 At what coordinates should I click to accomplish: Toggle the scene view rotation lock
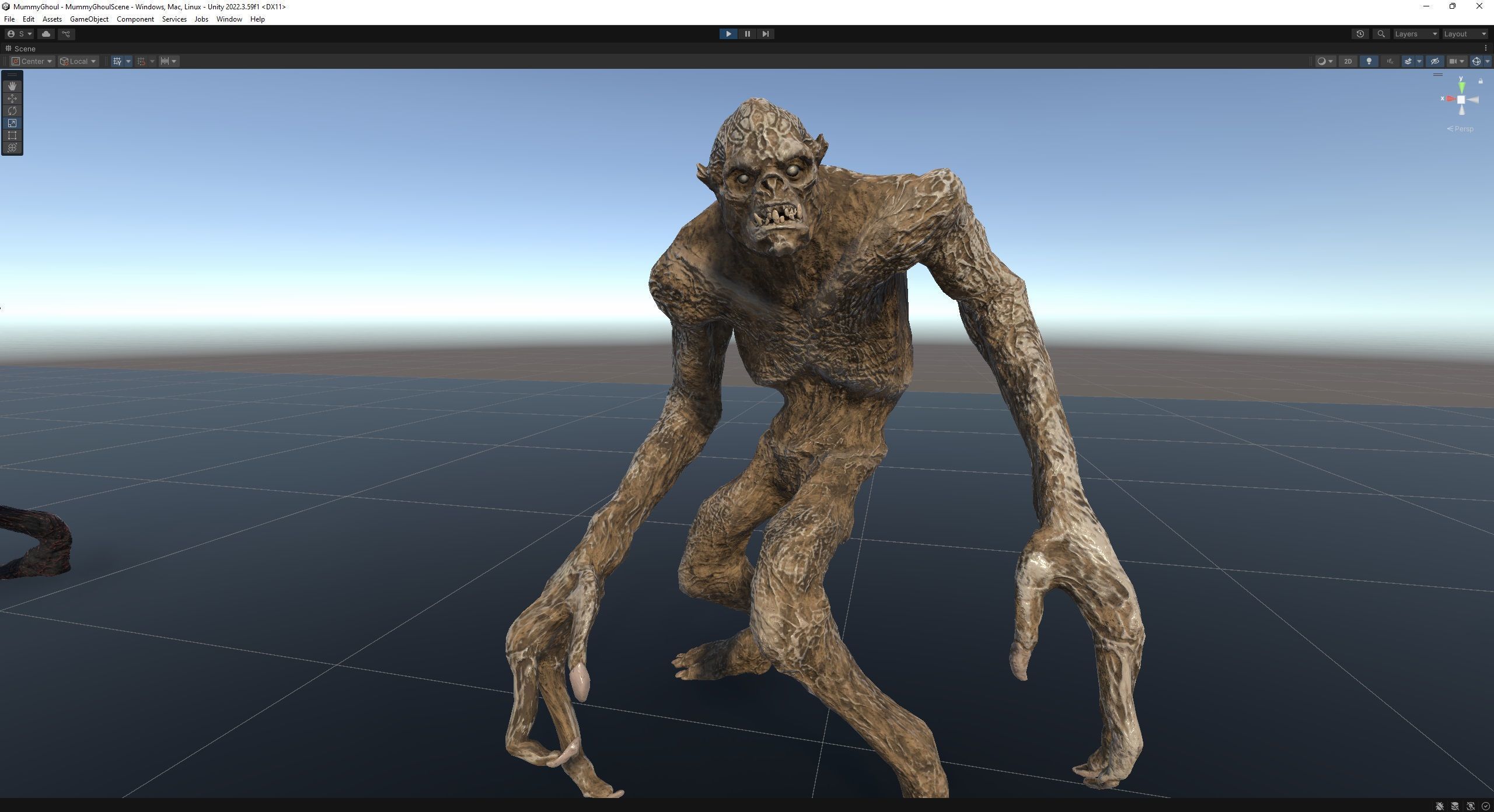1481,81
